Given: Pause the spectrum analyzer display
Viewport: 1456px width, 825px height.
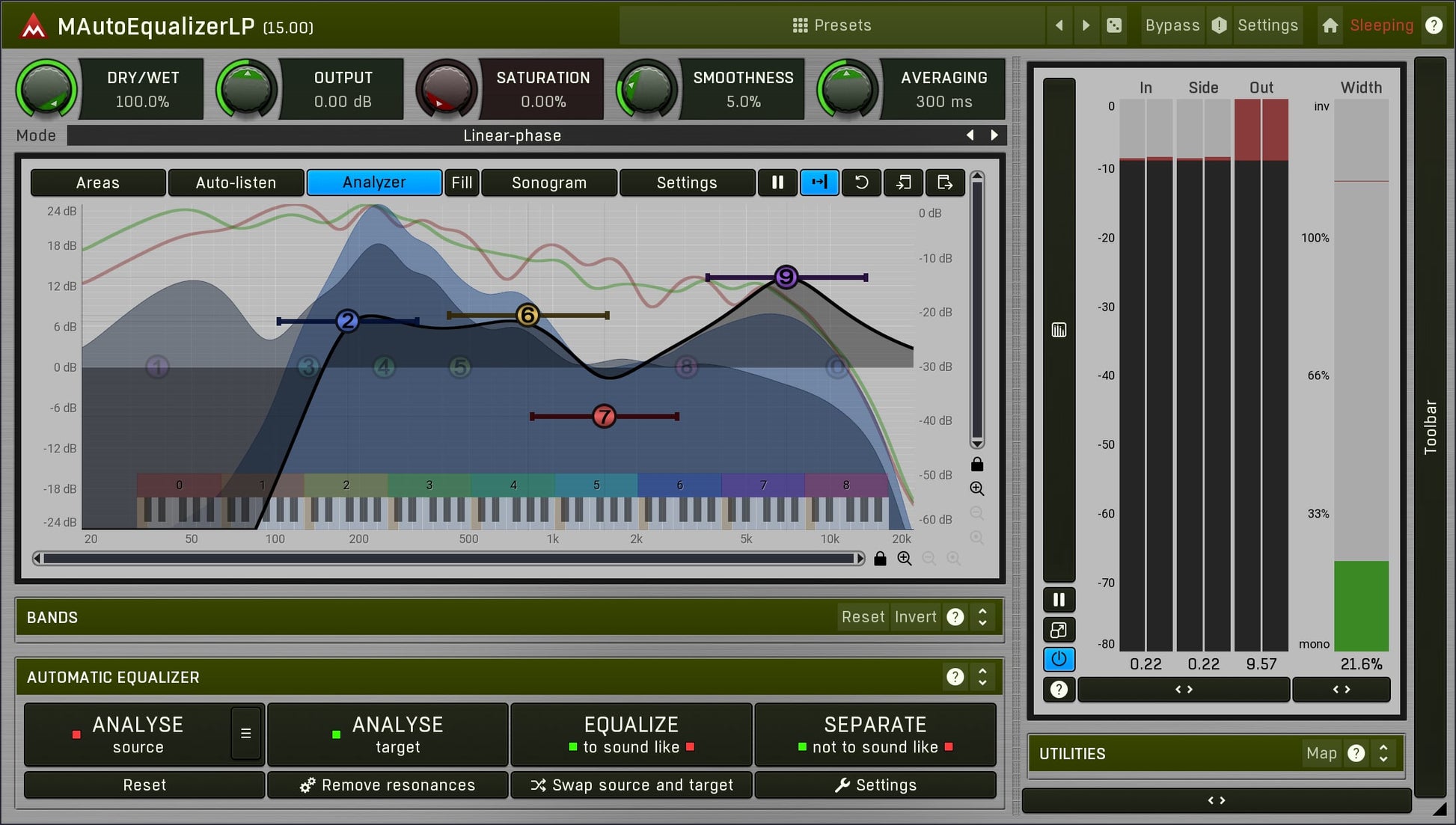Looking at the screenshot, I should [778, 183].
